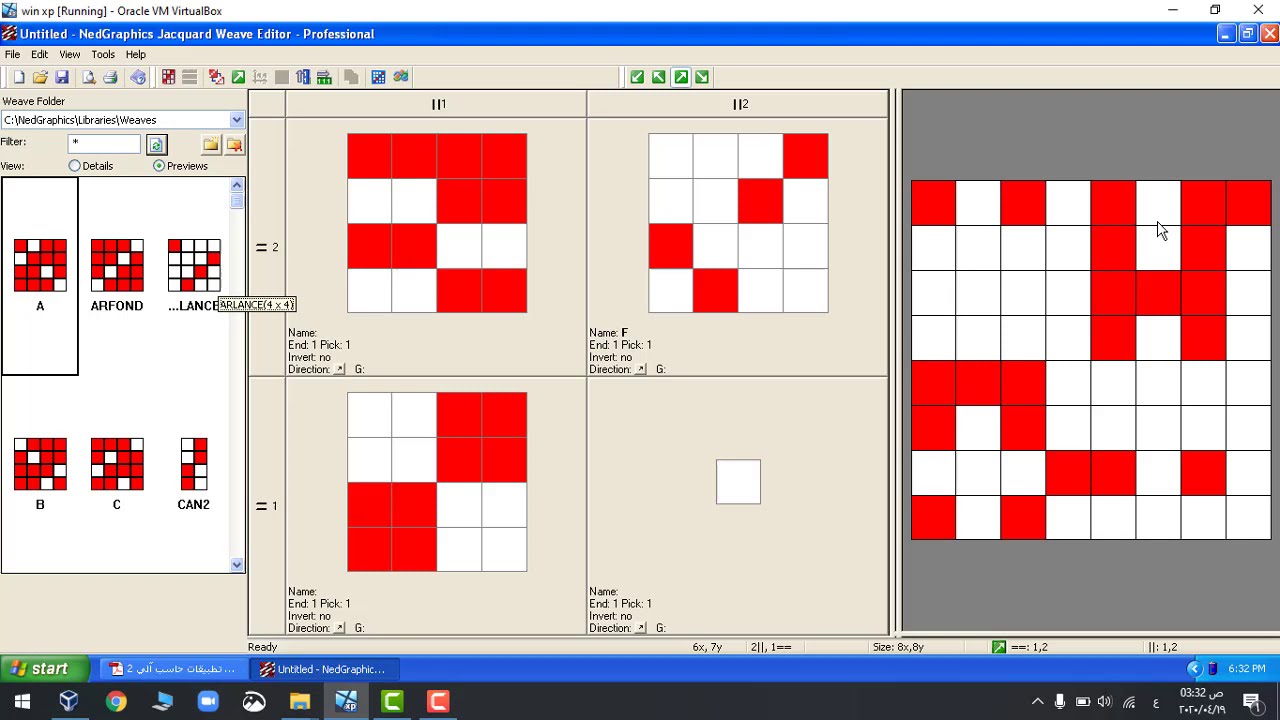
Task: Select the down-right direction arrow
Action: point(702,77)
